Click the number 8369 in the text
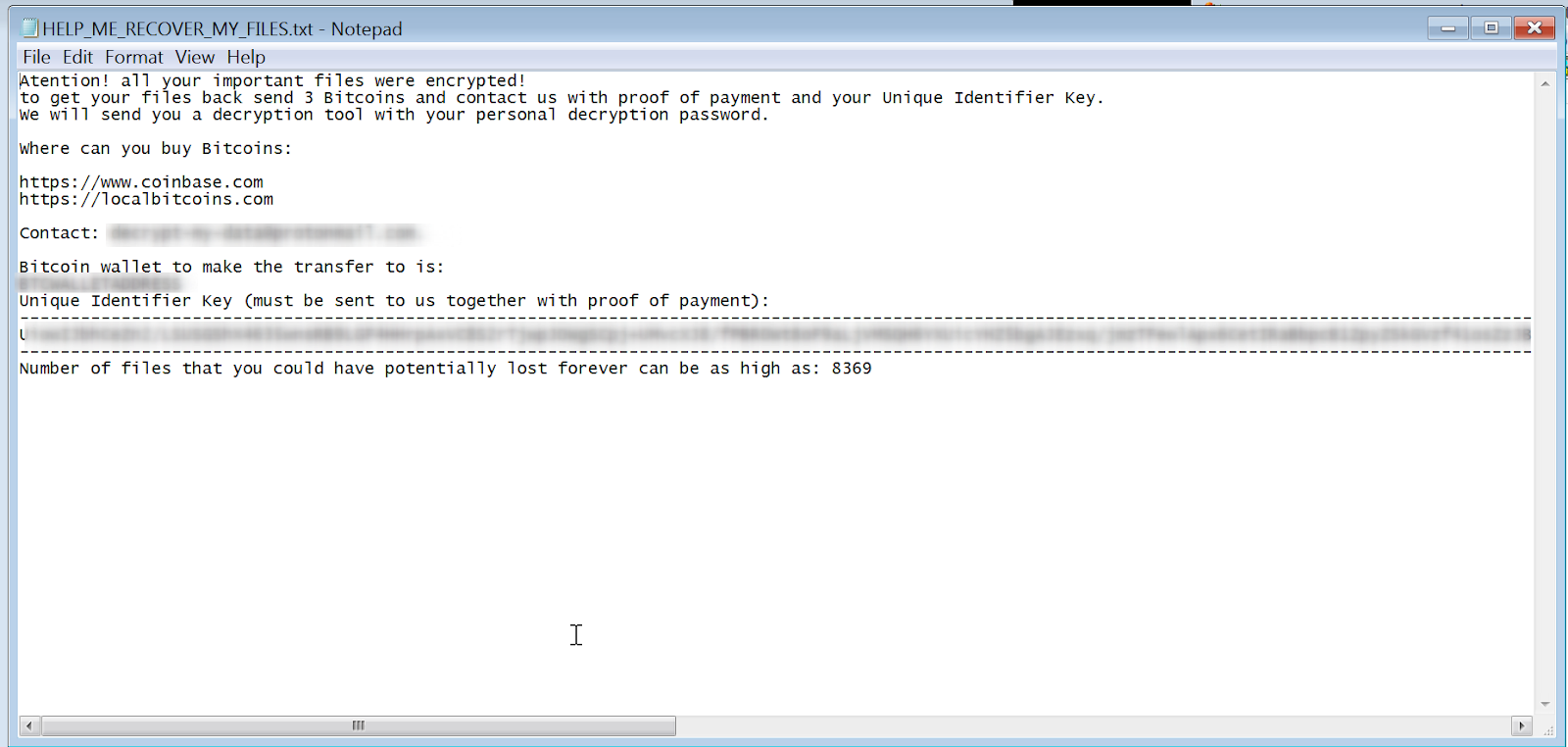The width and height of the screenshot is (1568, 747). [852, 368]
